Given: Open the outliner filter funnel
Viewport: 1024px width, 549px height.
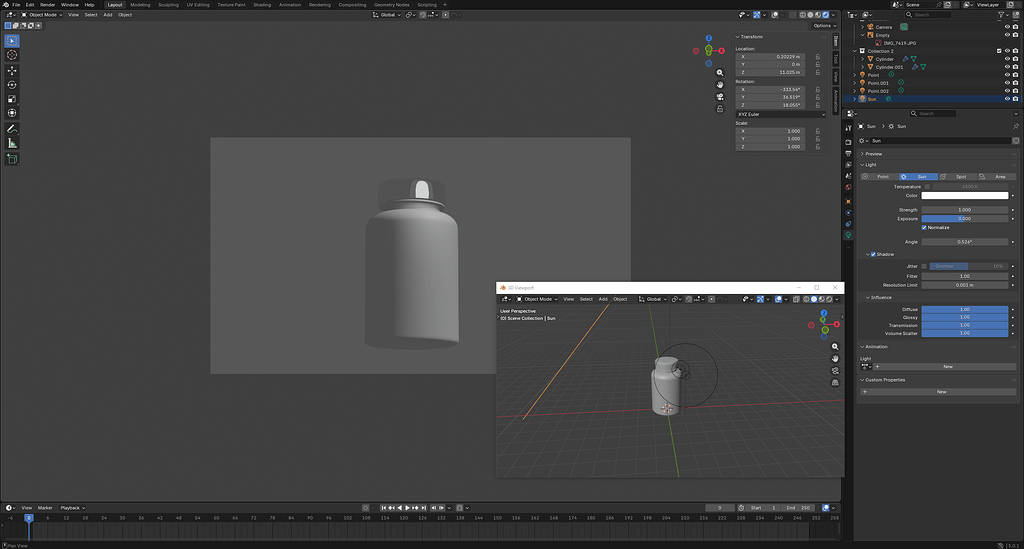Looking at the screenshot, I should 1001,14.
